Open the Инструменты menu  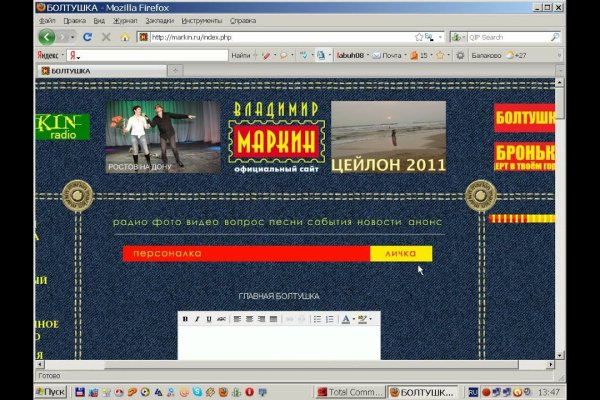(201, 19)
